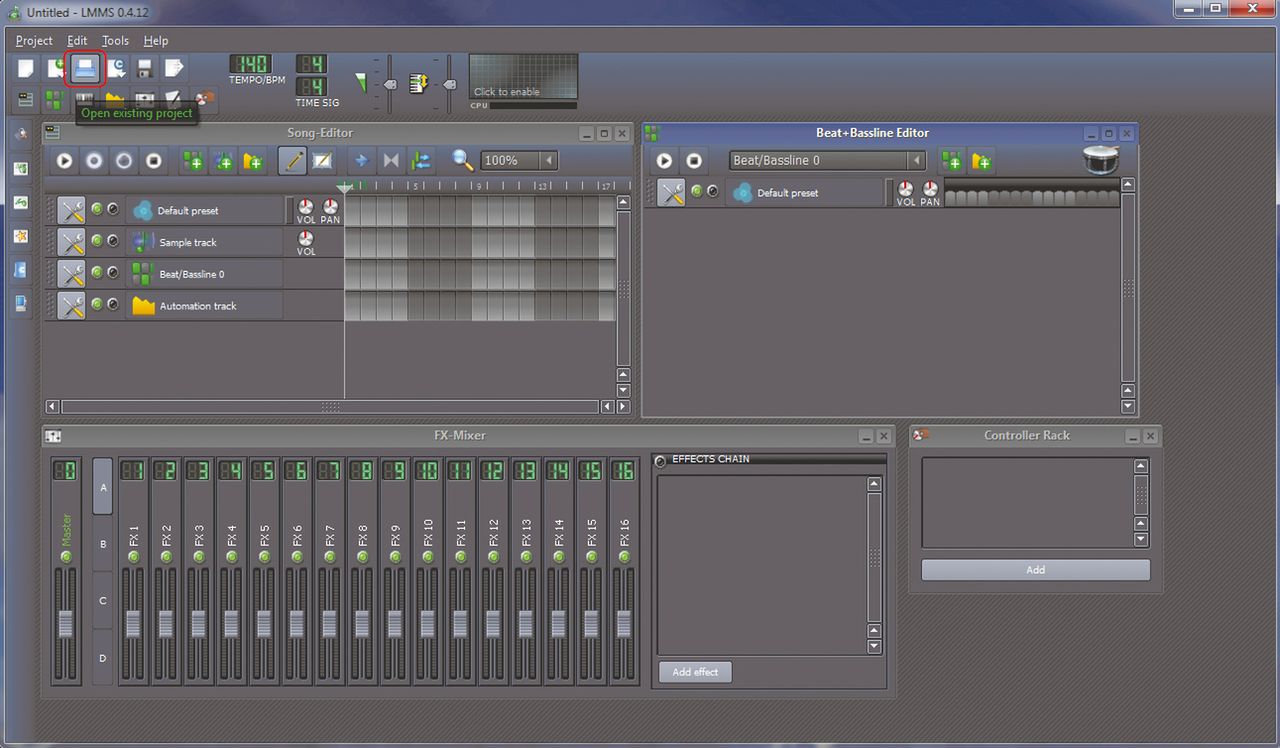Mute the Master channel in FX-Mixer
1280x748 pixels.
[66, 556]
